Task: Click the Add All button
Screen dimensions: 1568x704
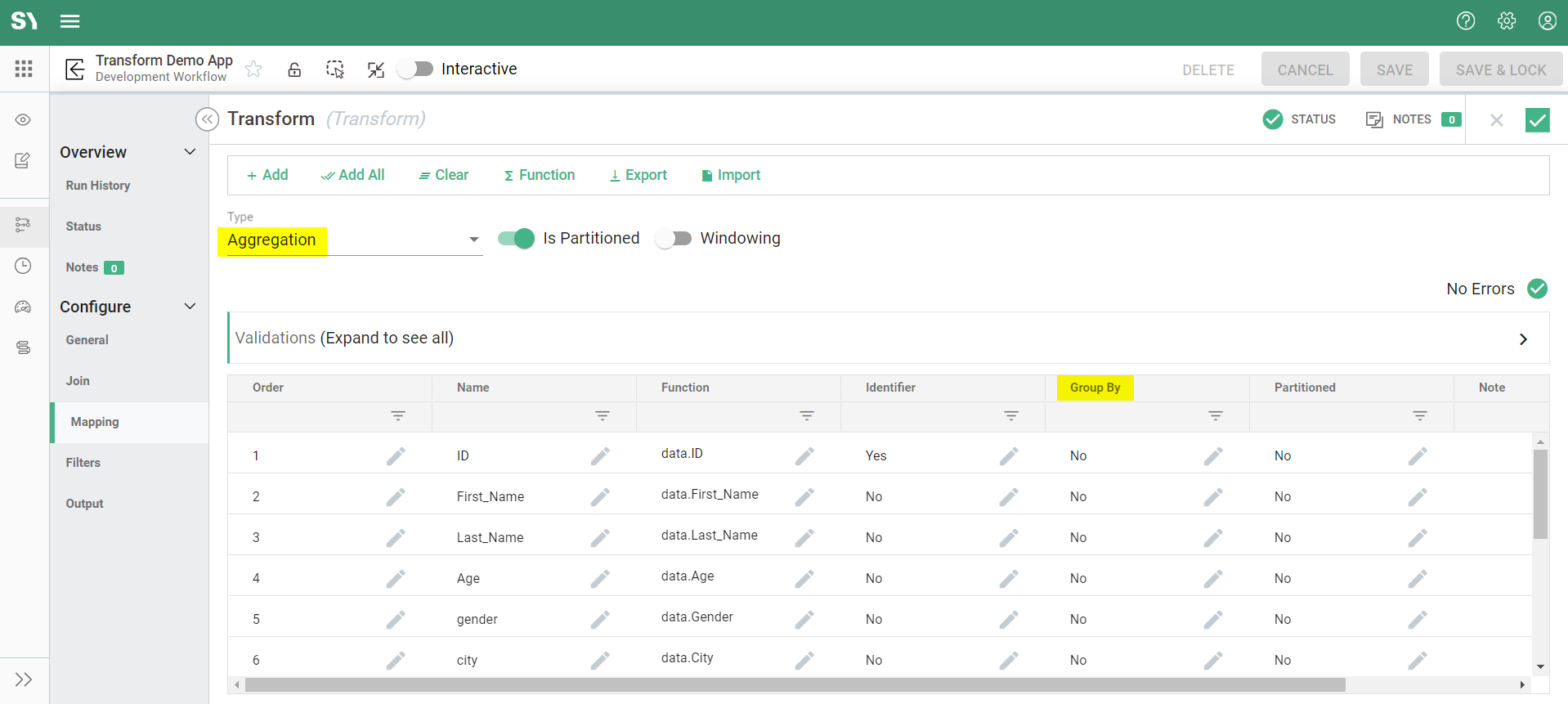Action: [x=352, y=175]
